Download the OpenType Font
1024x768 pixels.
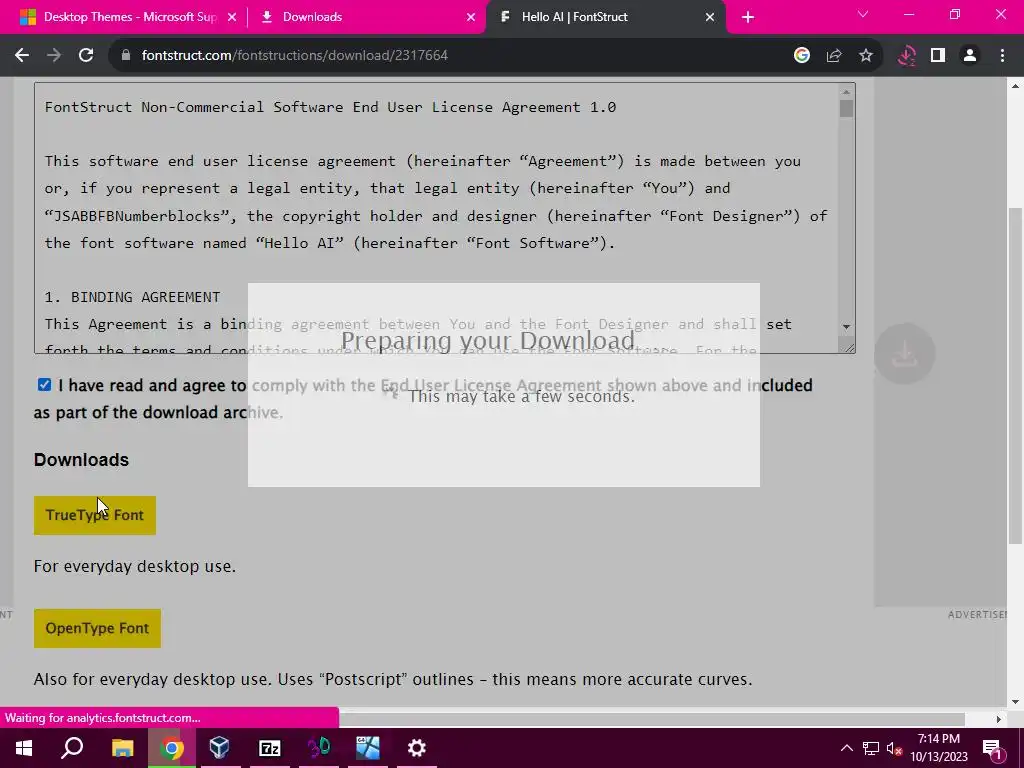coord(97,628)
